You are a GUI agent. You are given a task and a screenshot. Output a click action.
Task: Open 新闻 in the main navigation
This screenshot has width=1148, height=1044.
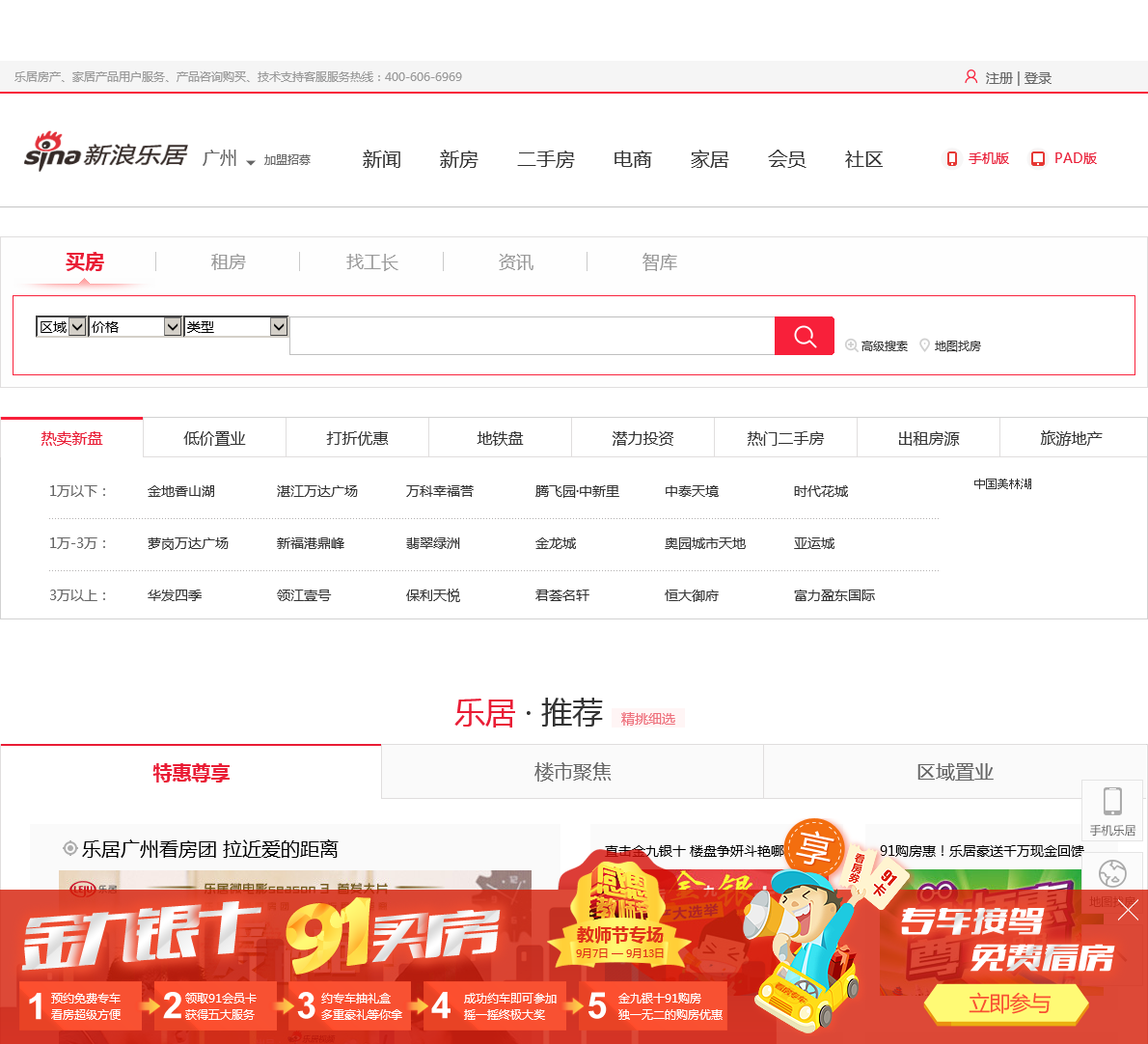click(381, 159)
